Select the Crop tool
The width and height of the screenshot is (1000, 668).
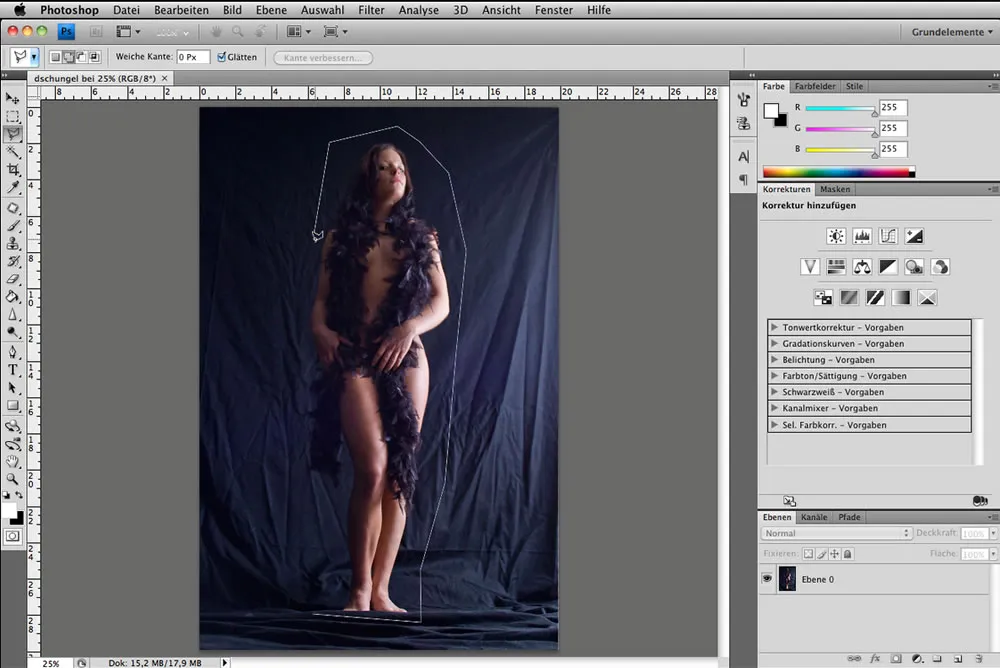tap(13, 170)
